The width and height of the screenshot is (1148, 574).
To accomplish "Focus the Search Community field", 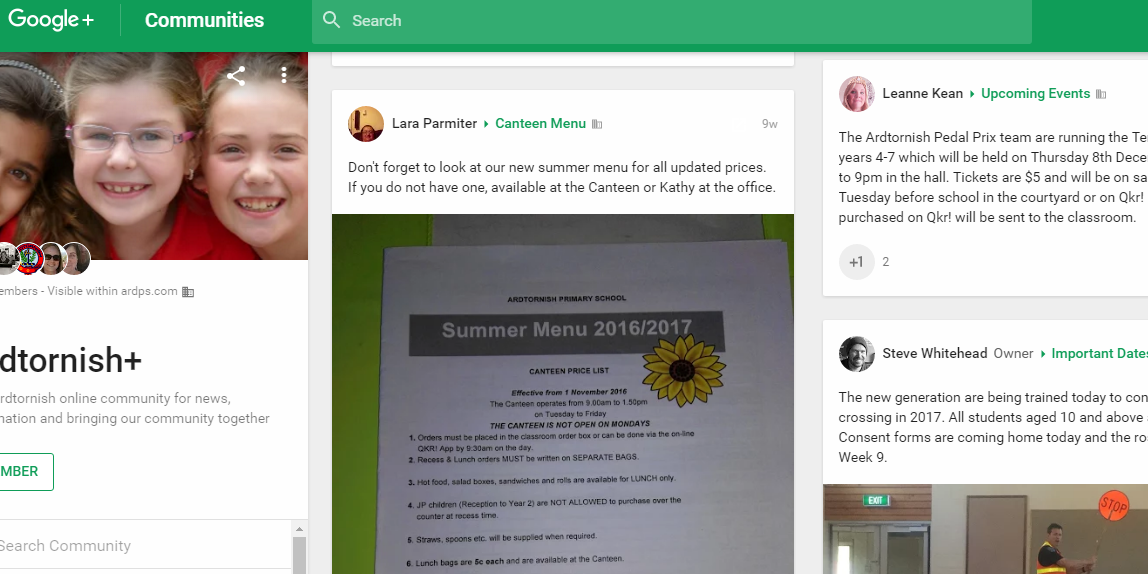I will 145,545.
